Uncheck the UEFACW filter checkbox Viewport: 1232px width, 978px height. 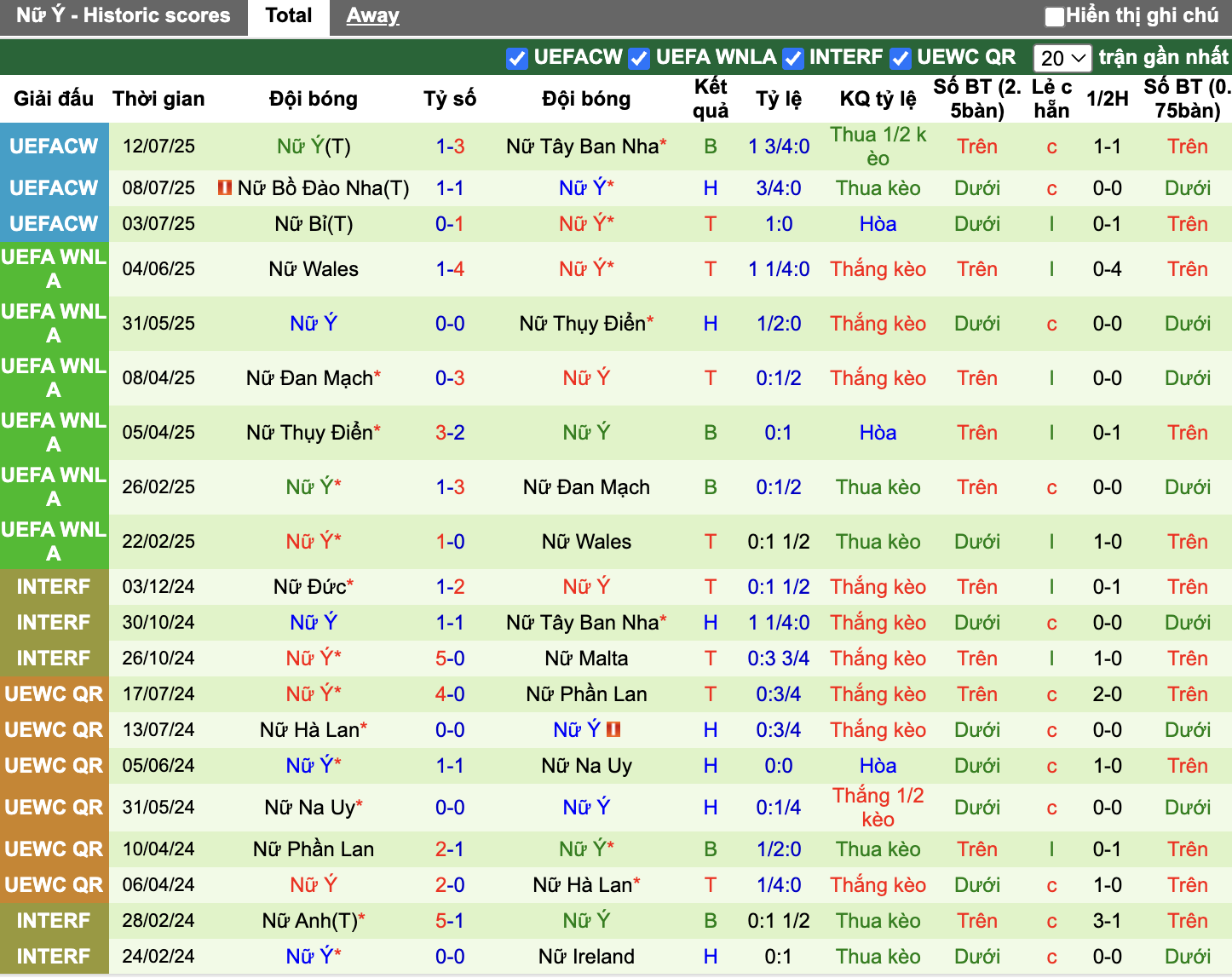click(516, 58)
